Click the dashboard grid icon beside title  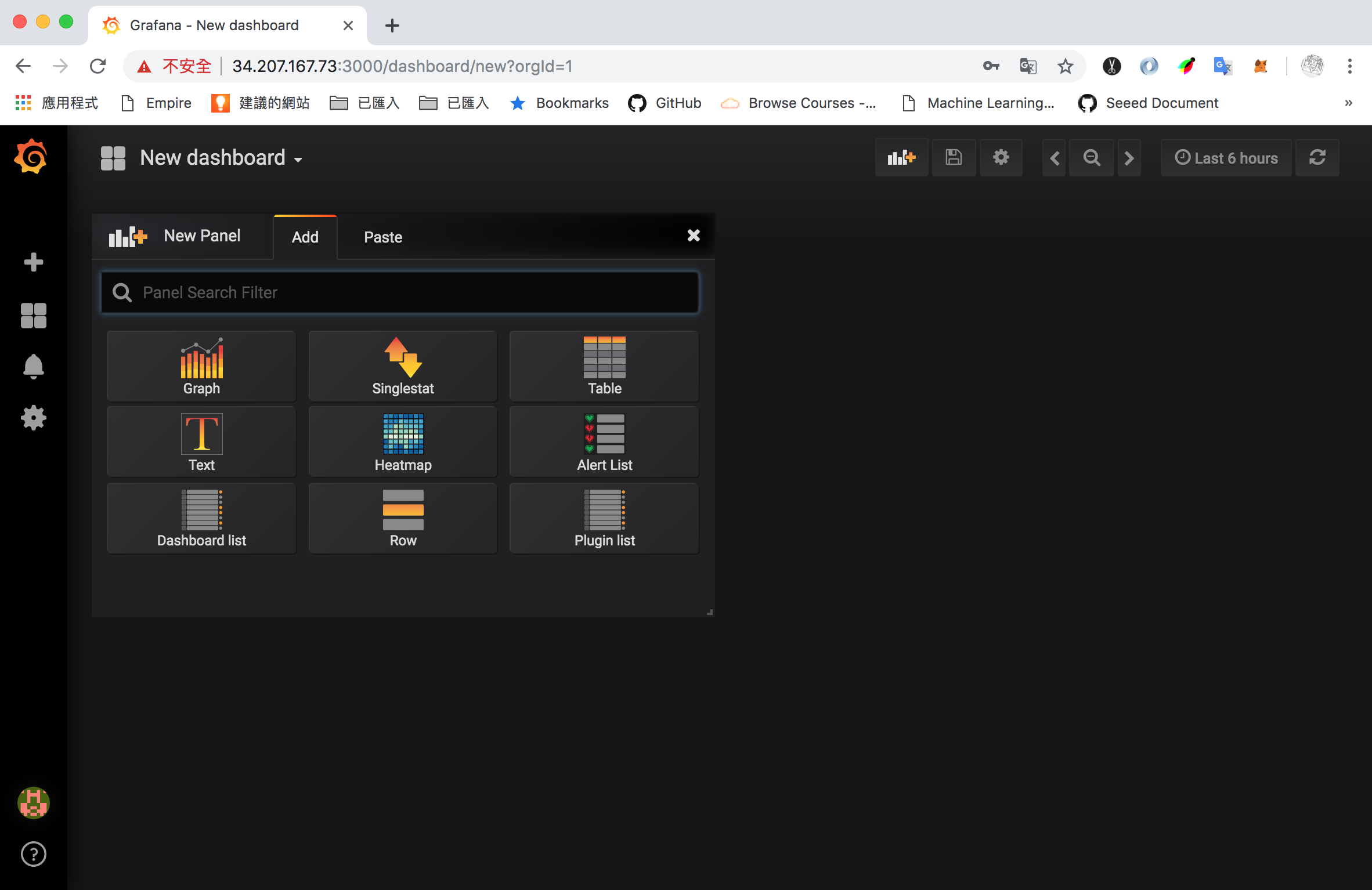coord(113,158)
